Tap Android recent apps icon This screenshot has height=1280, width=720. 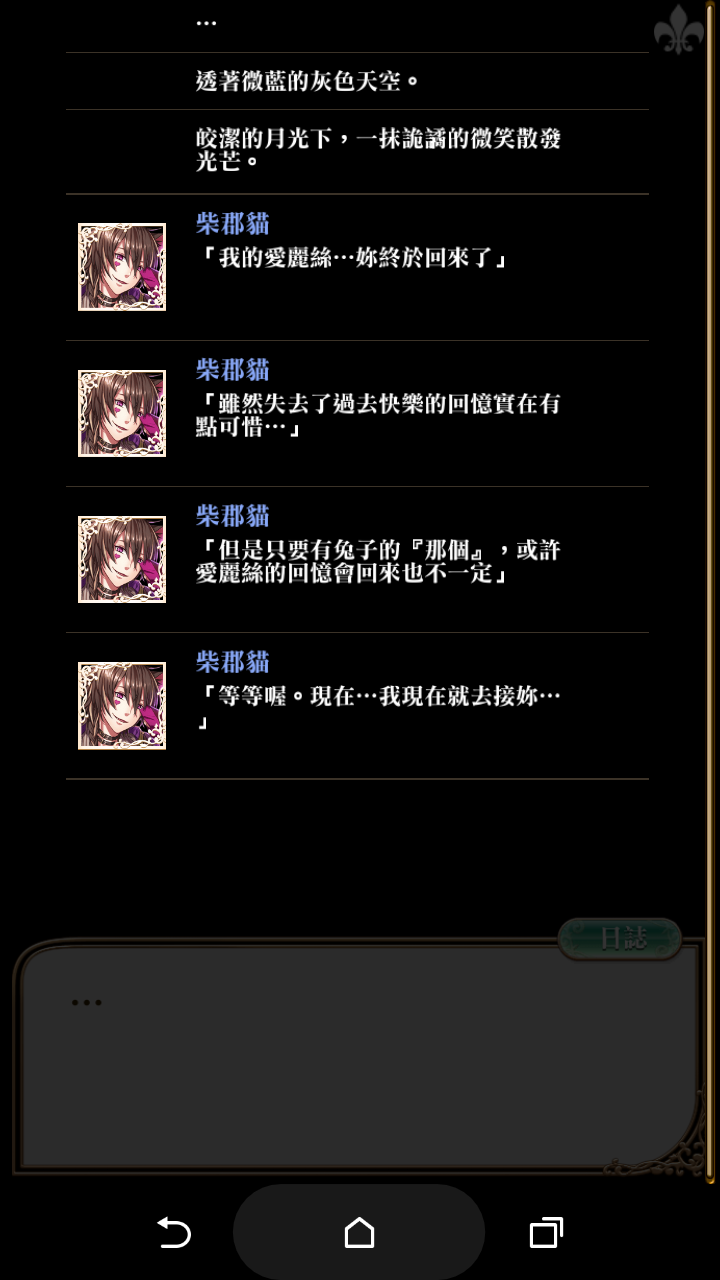pos(545,1232)
